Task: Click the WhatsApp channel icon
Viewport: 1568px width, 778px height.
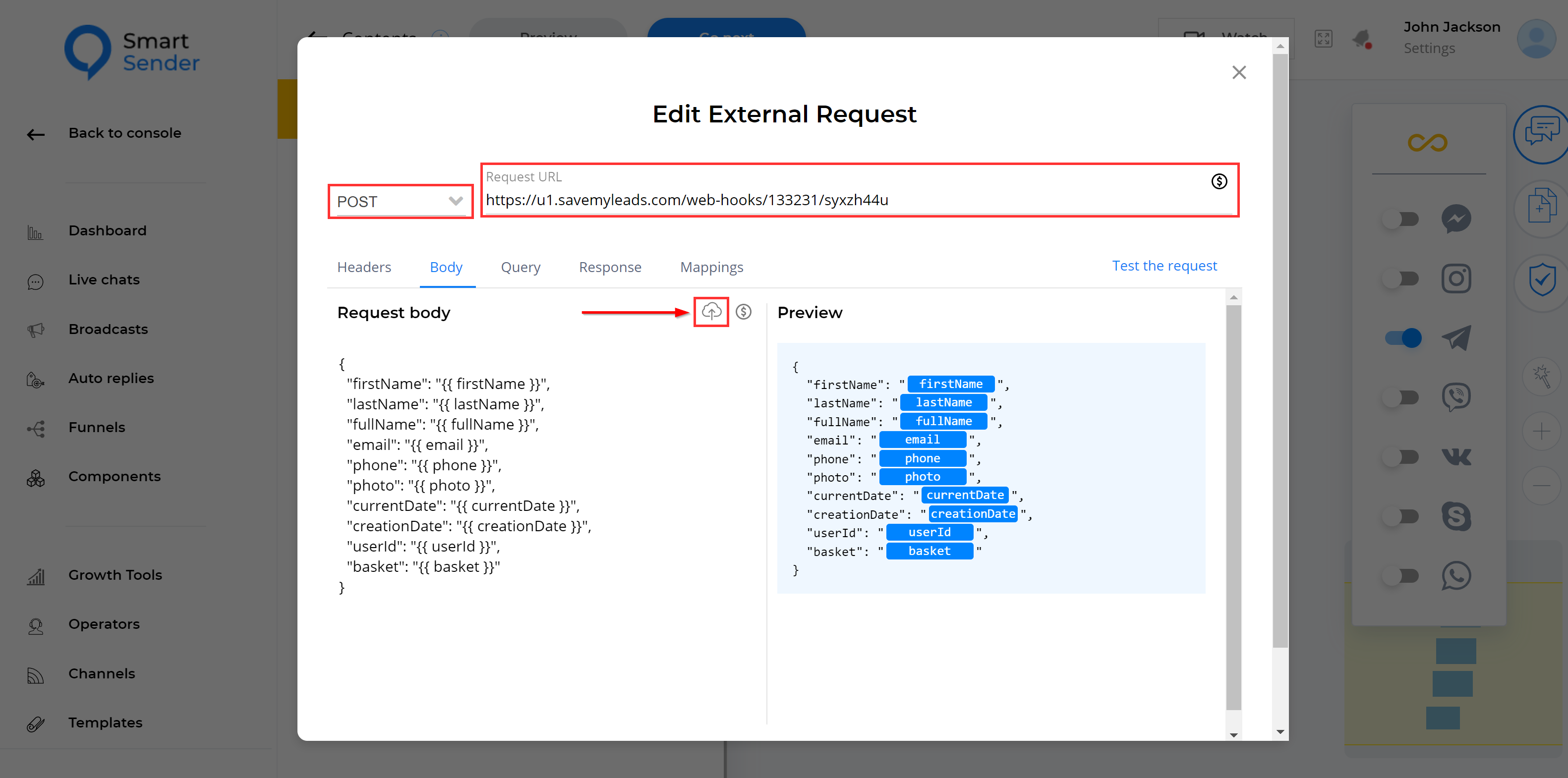Action: pyautogui.click(x=1456, y=575)
